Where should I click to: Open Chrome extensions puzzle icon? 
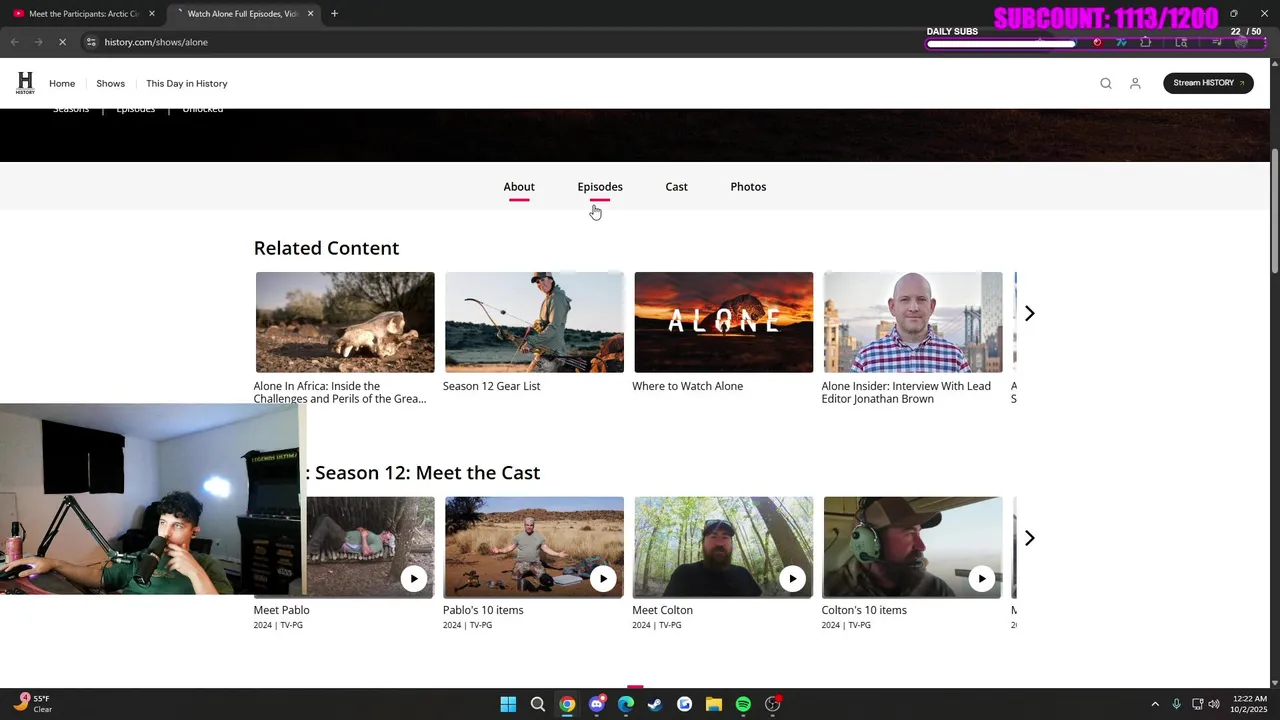1146,42
